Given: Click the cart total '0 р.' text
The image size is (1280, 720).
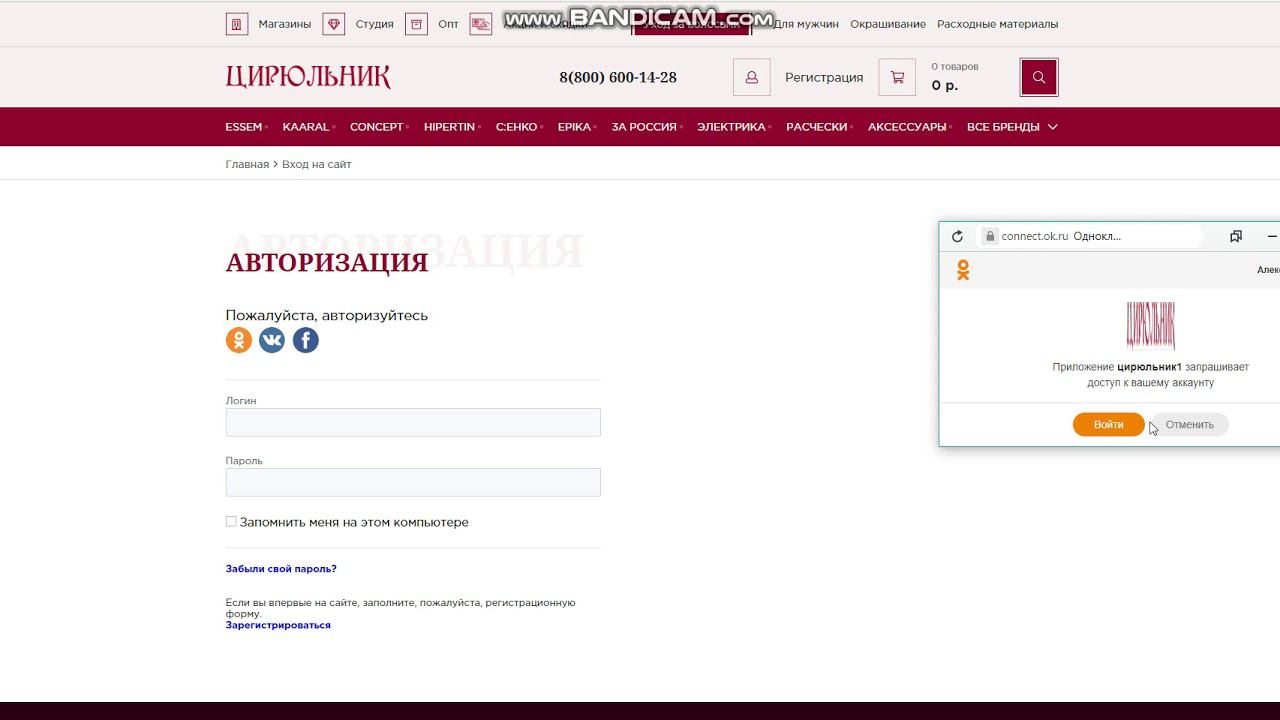Looking at the screenshot, I should [945, 86].
